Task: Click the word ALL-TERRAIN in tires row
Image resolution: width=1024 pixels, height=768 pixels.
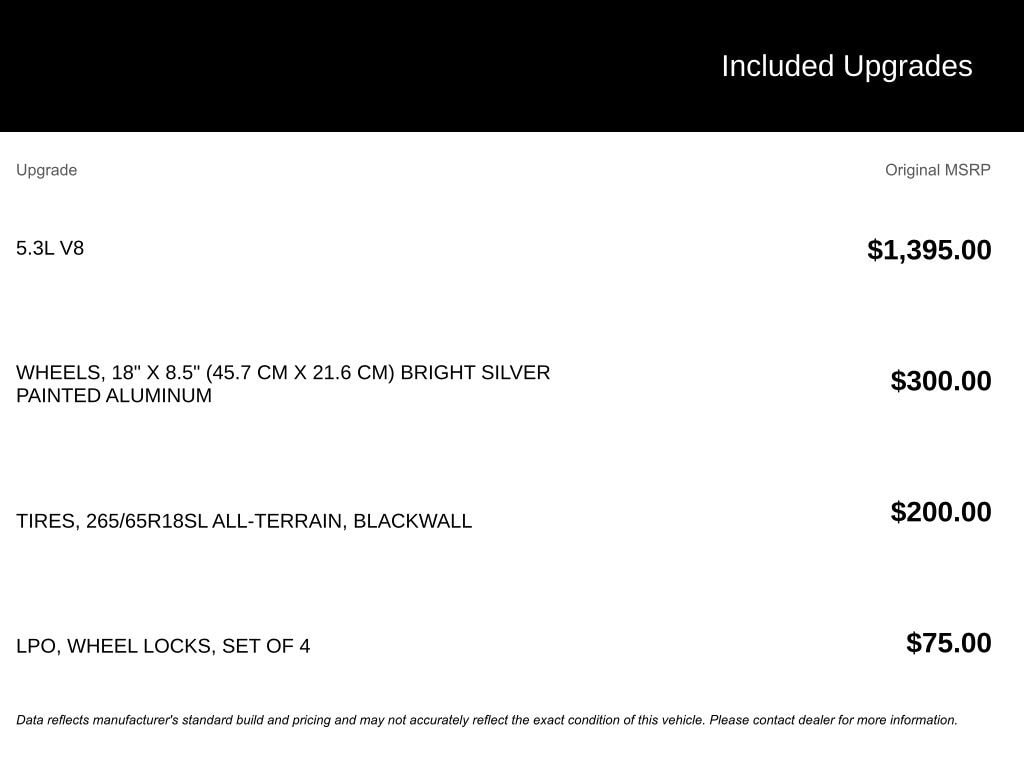Action: click(x=277, y=521)
